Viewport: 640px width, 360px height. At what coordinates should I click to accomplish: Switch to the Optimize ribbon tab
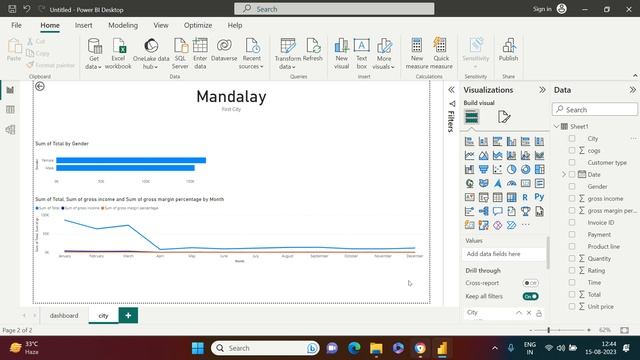198,25
